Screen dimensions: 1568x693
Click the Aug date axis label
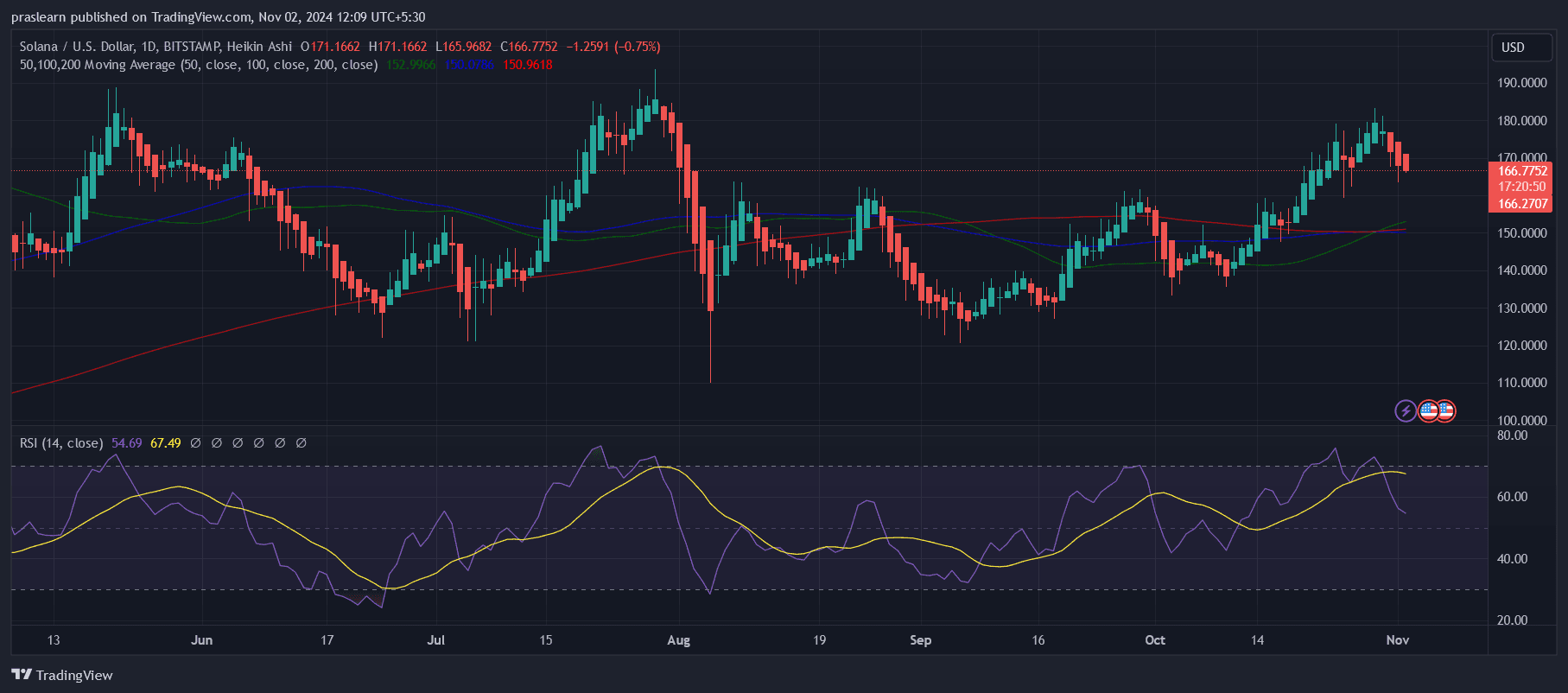(679, 640)
